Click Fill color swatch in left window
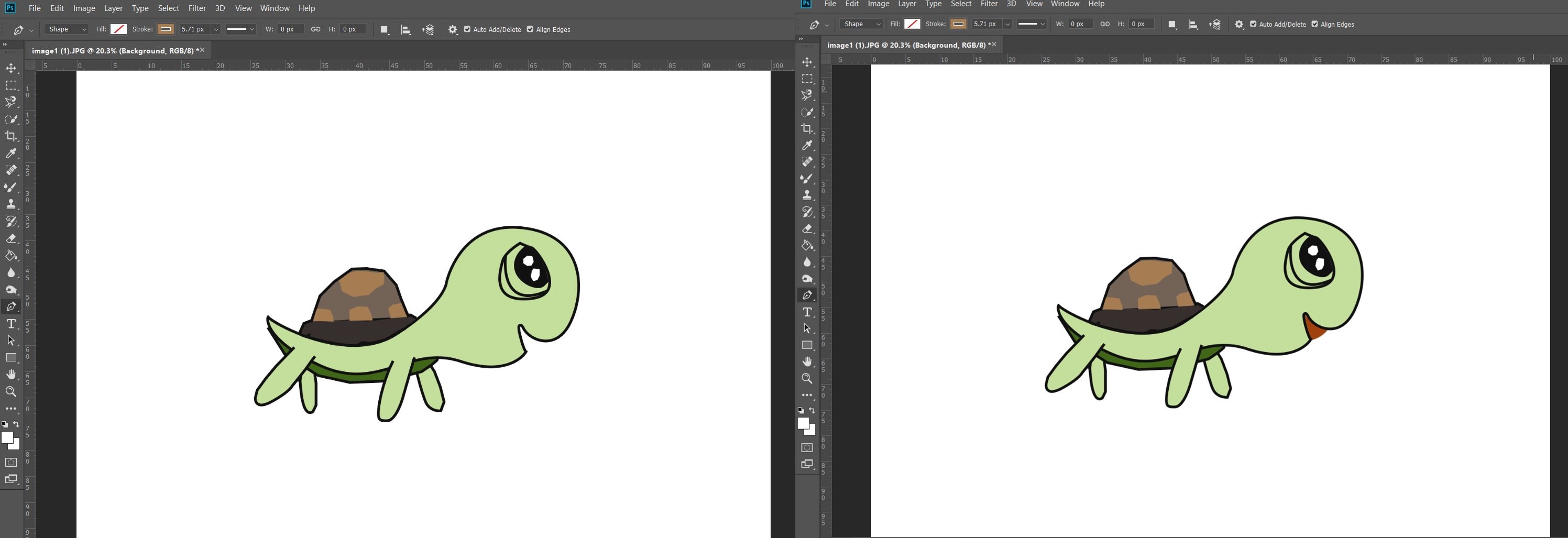The width and height of the screenshot is (1568, 538). pos(119,29)
